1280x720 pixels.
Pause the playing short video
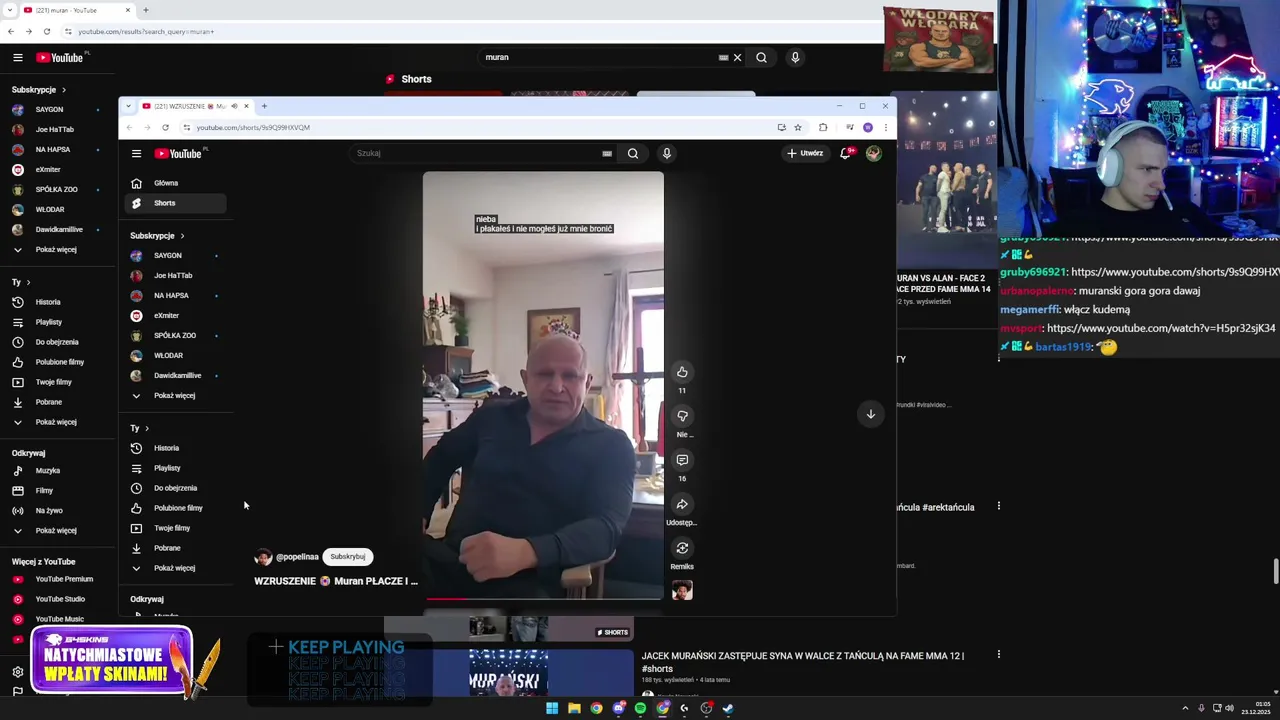543,386
